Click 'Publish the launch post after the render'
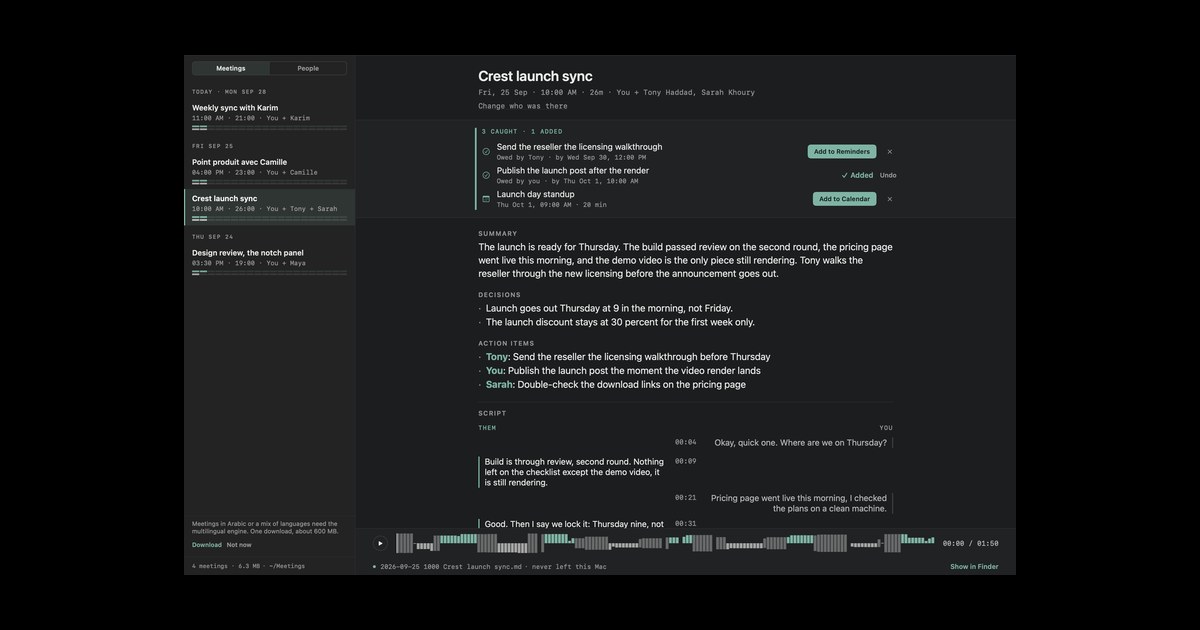This screenshot has height=630, width=1200. click(x=573, y=170)
